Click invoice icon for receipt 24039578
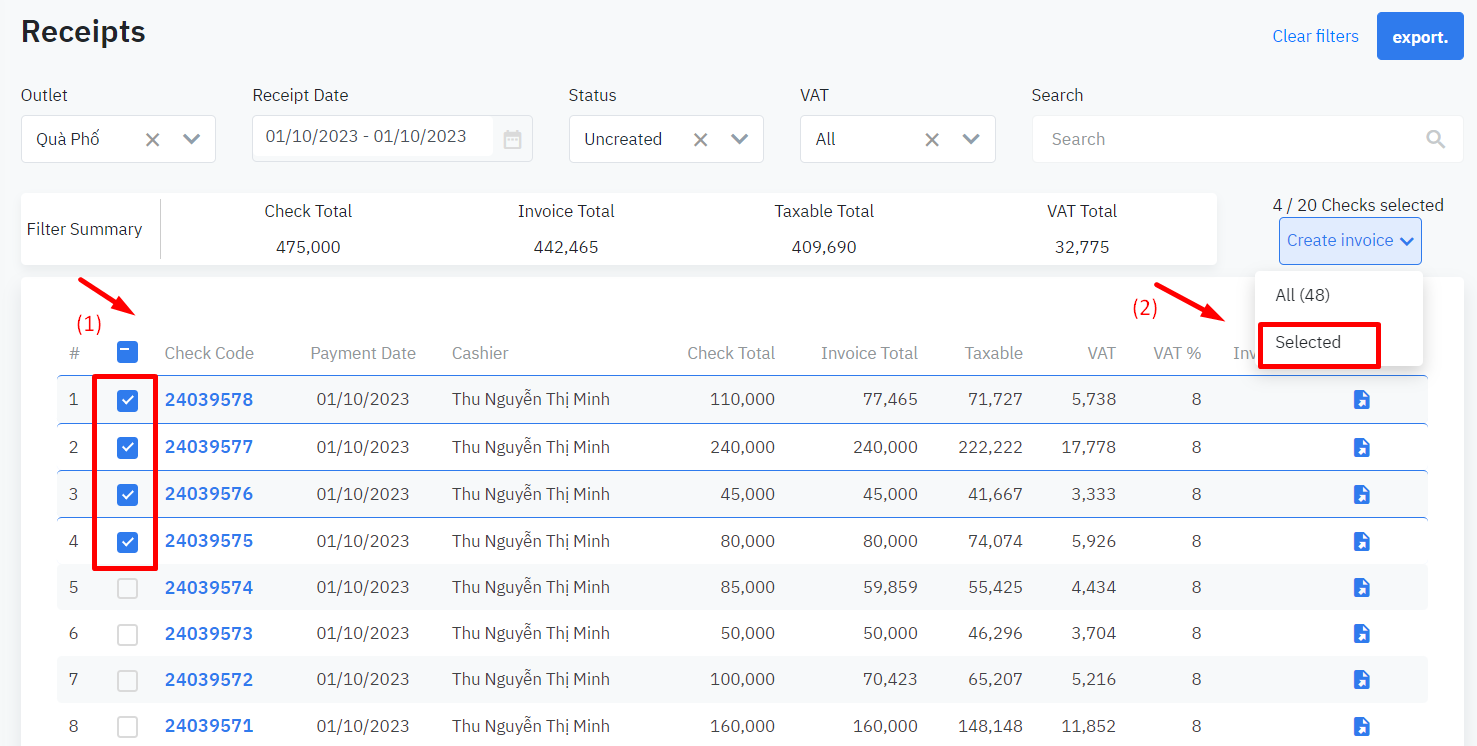This screenshot has width=1477, height=746. 1361,400
